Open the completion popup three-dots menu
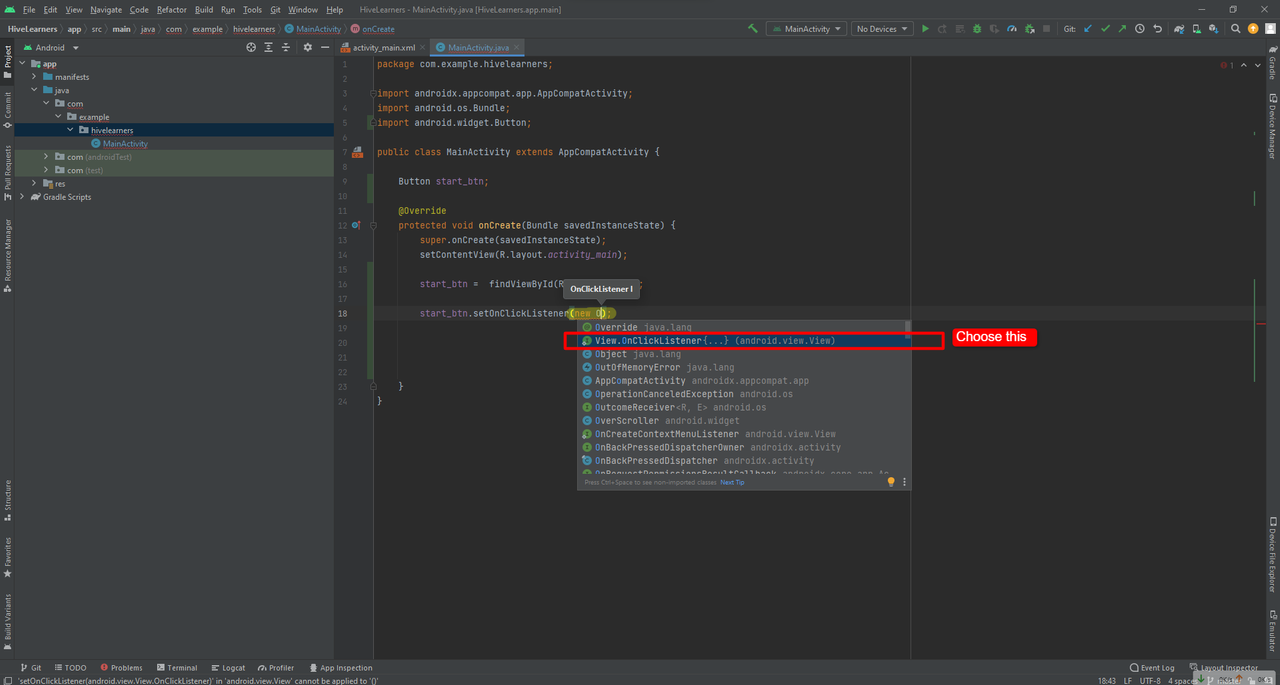This screenshot has height=685, width=1280. click(905, 482)
